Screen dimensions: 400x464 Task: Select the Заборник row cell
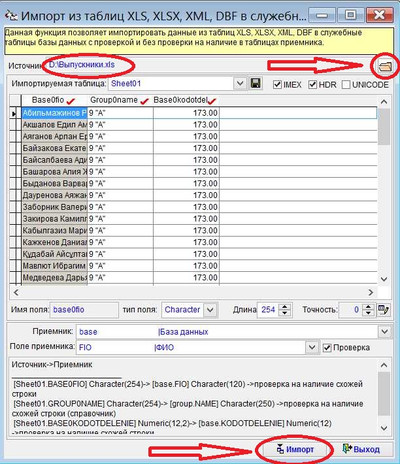click(54, 207)
